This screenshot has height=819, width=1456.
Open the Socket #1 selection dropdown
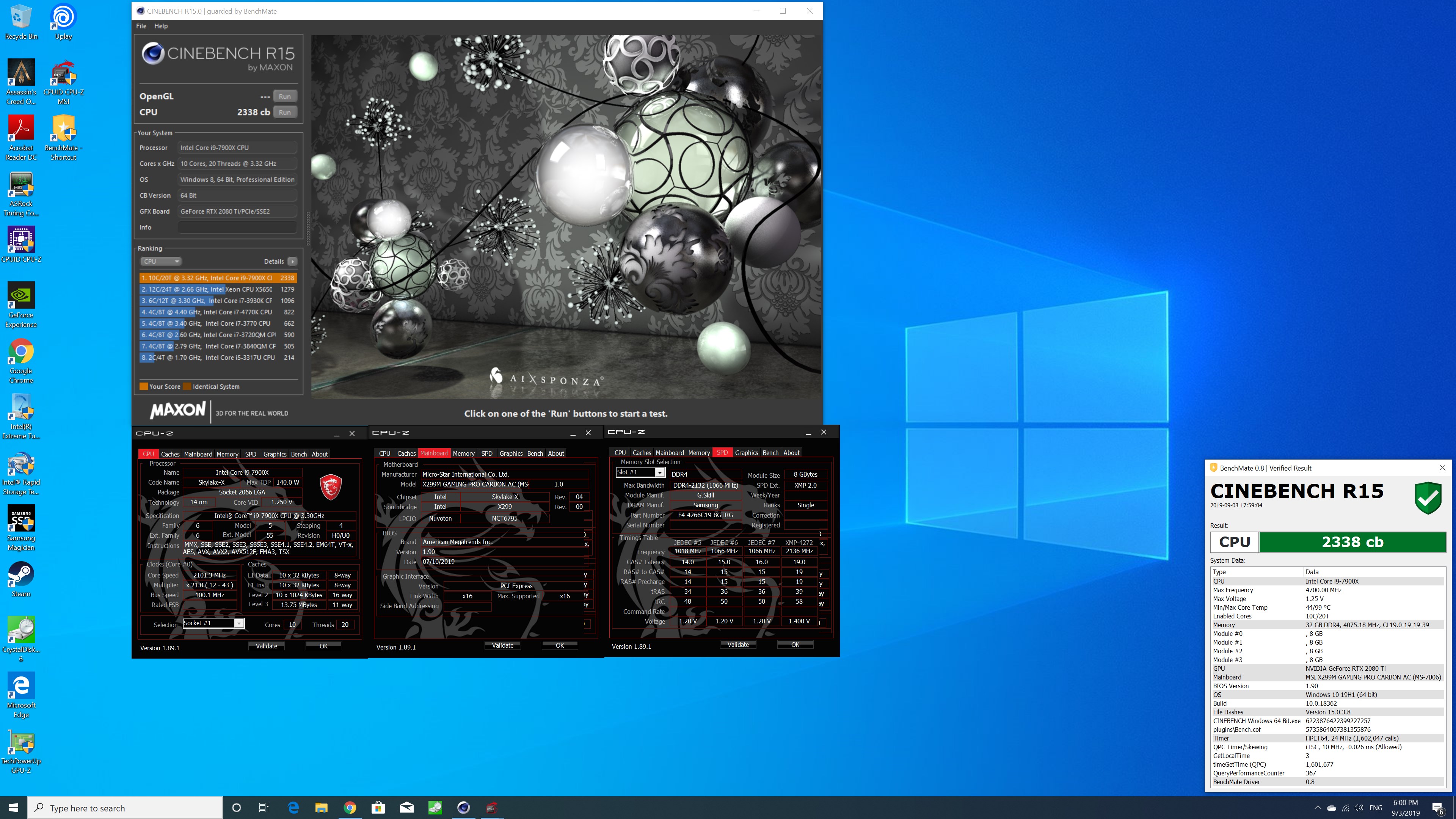click(213, 623)
